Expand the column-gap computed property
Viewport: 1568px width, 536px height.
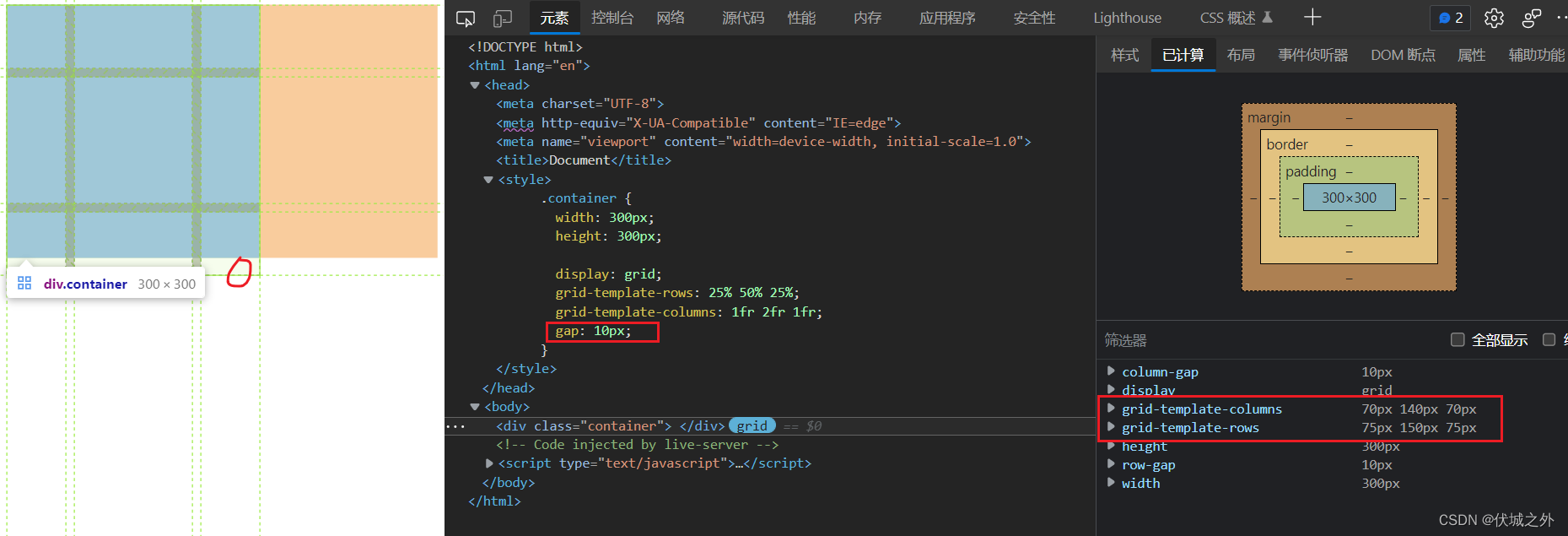click(x=1111, y=371)
